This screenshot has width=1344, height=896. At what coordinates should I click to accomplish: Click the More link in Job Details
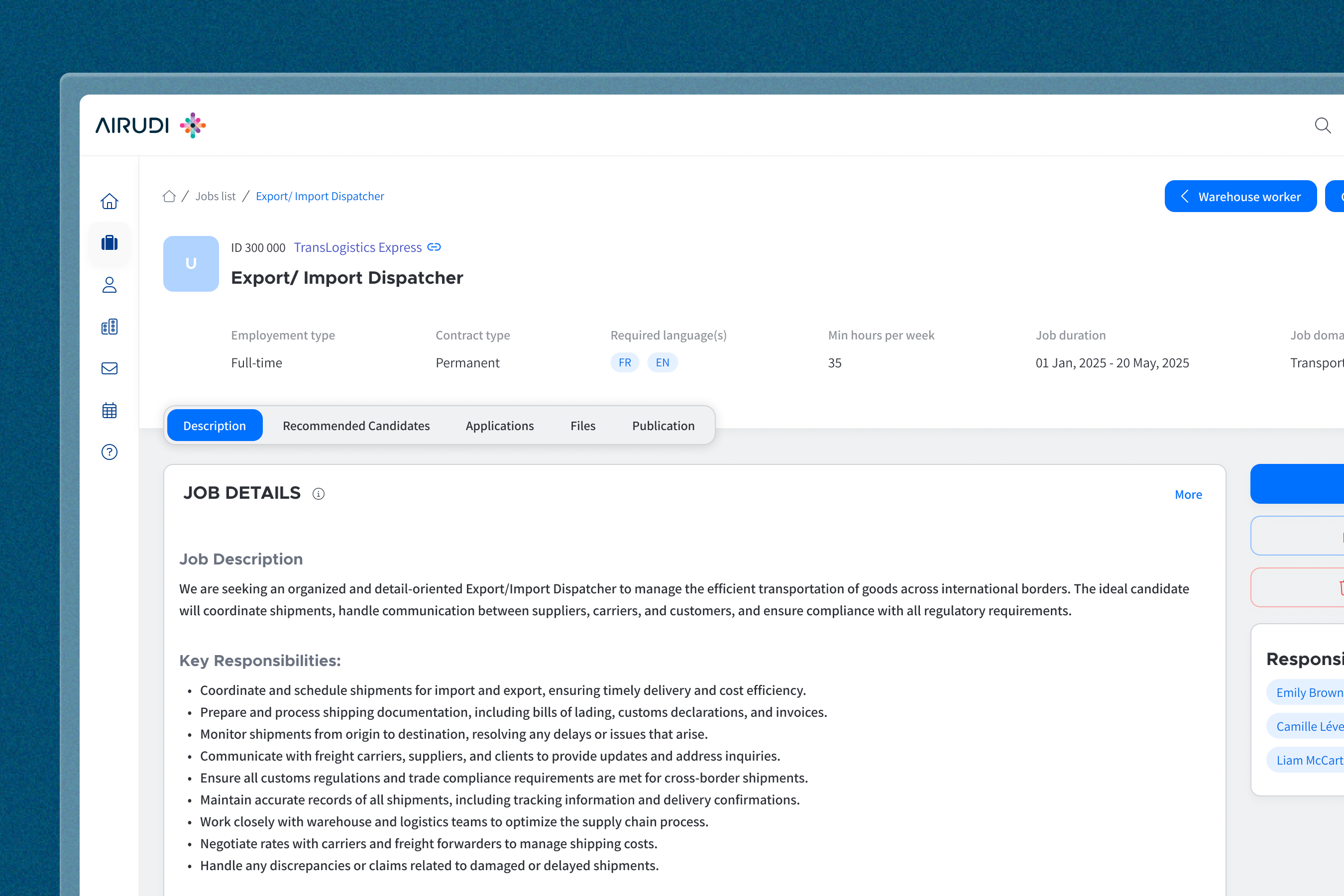pos(1188,495)
